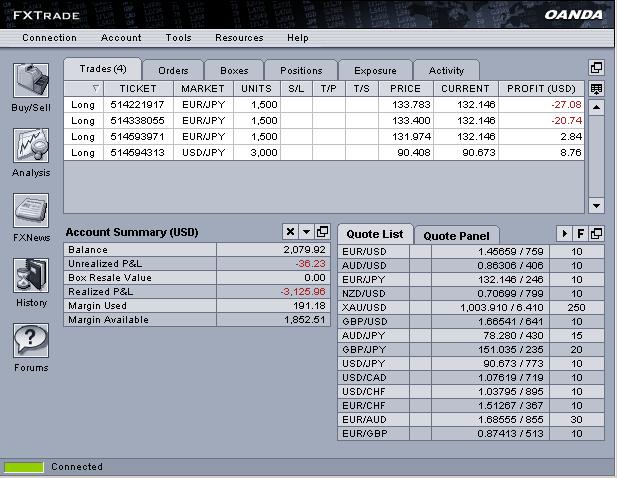Viewport: 617px width, 478px height.
Task: Open the Buy/Sell order window icon
Action: (31, 80)
